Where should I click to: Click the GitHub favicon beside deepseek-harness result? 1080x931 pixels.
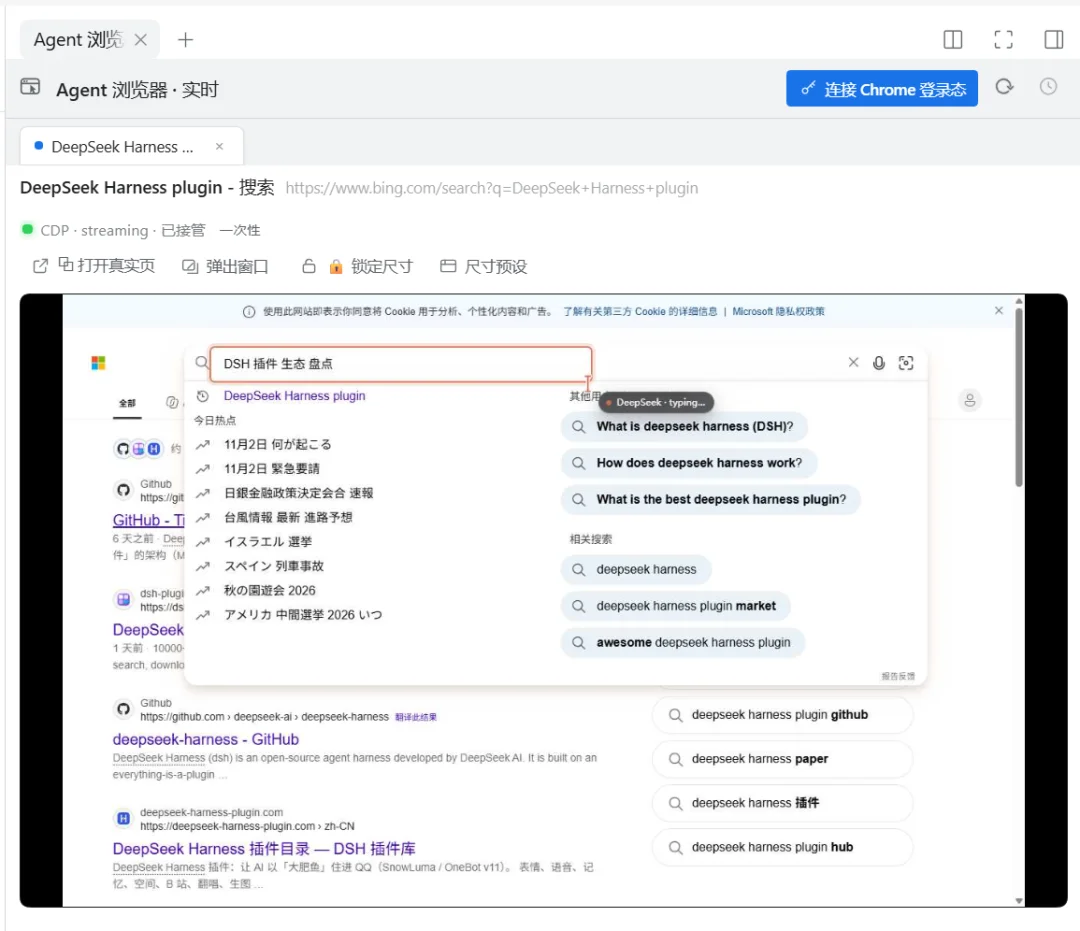(123, 709)
